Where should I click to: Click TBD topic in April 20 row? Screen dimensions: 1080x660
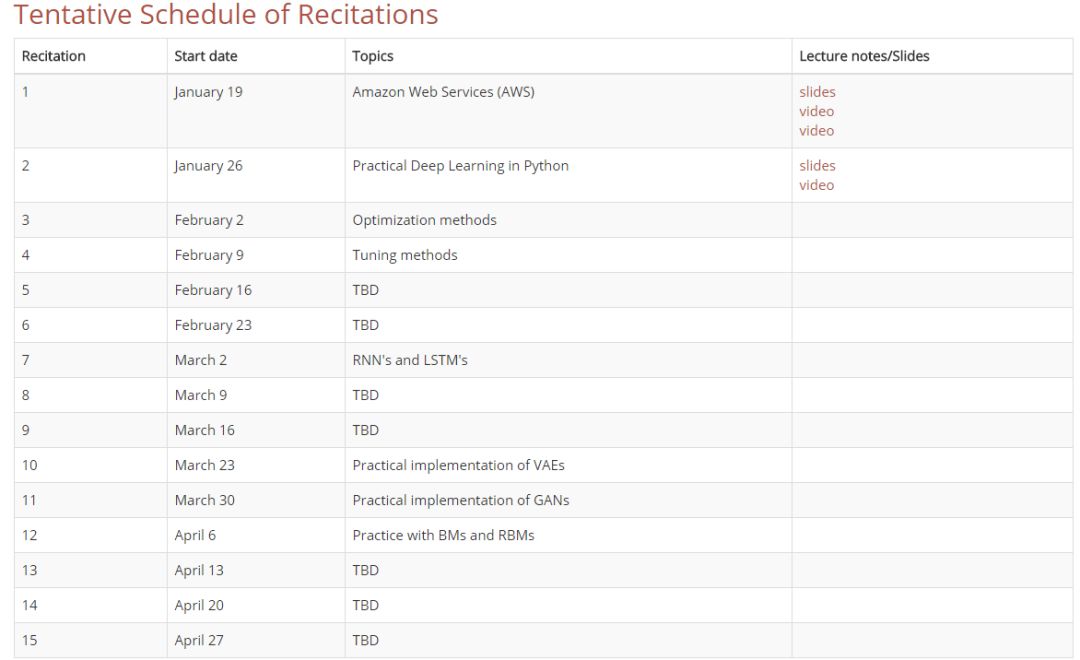pos(365,606)
